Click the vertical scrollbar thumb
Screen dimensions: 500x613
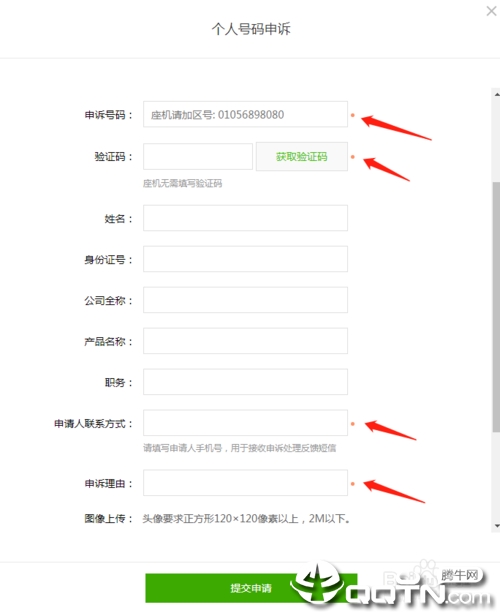click(496, 307)
